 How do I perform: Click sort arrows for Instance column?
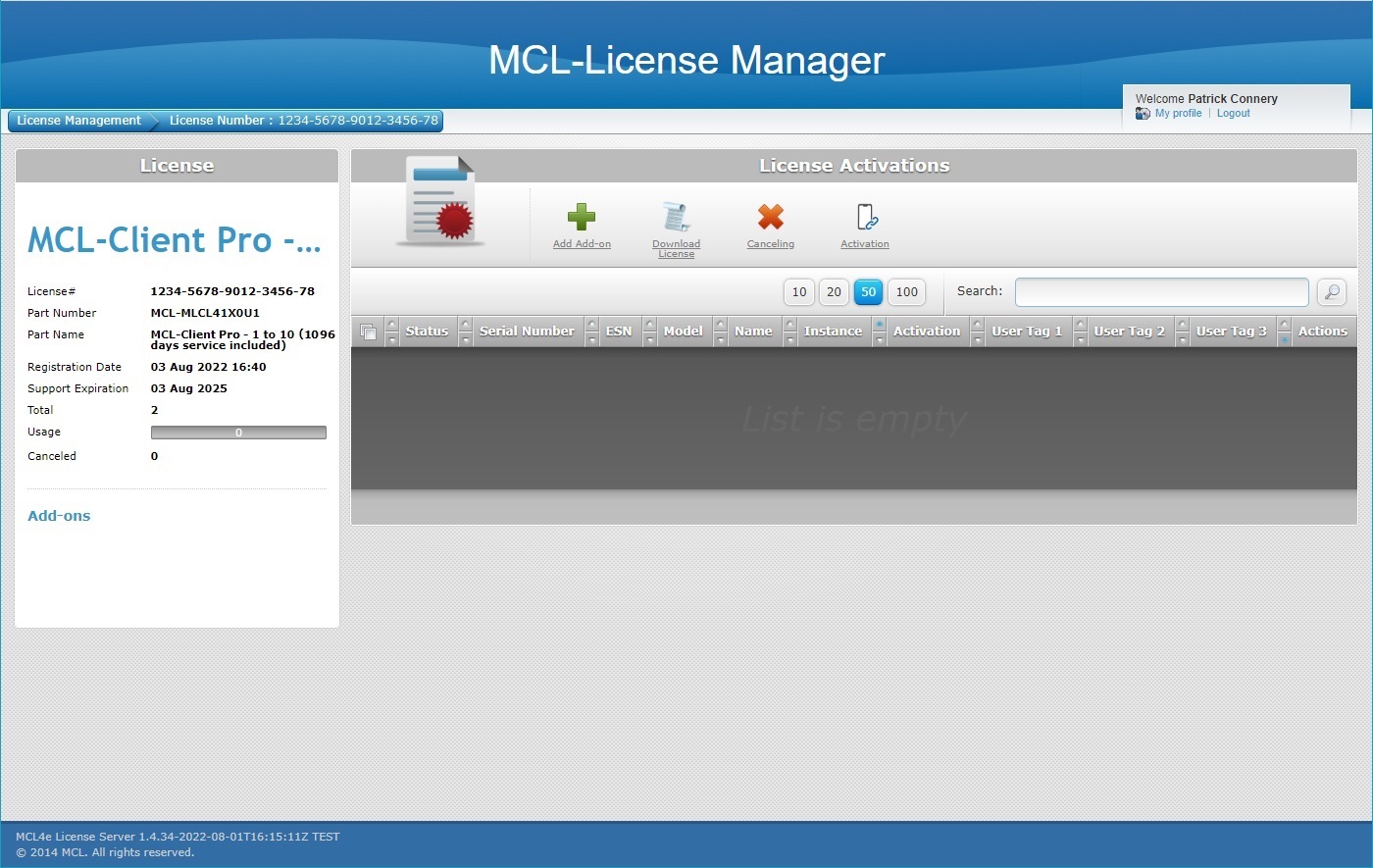point(790,332)
